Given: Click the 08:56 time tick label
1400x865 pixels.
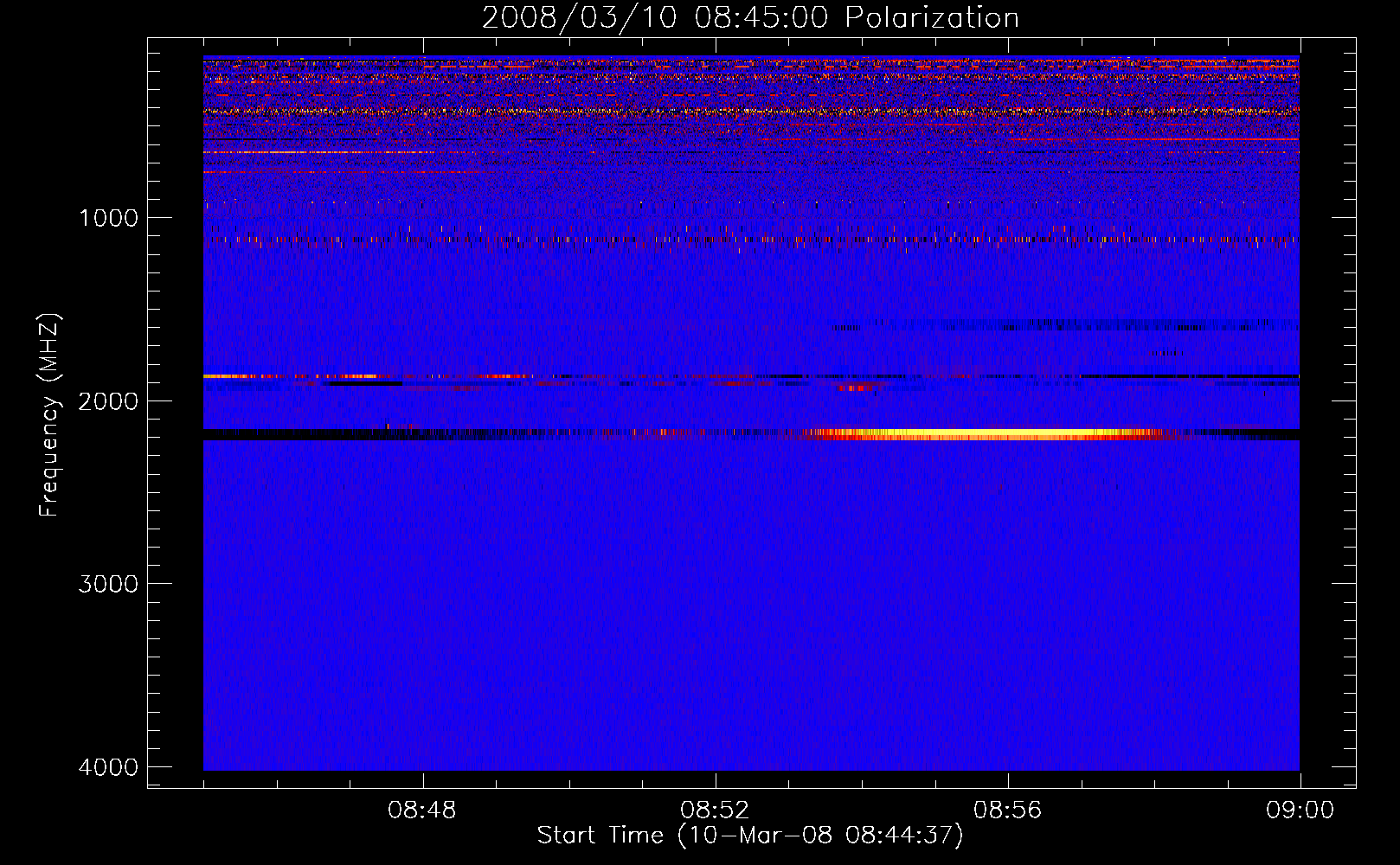Looking at the screenshot, I should [1007, 811].
